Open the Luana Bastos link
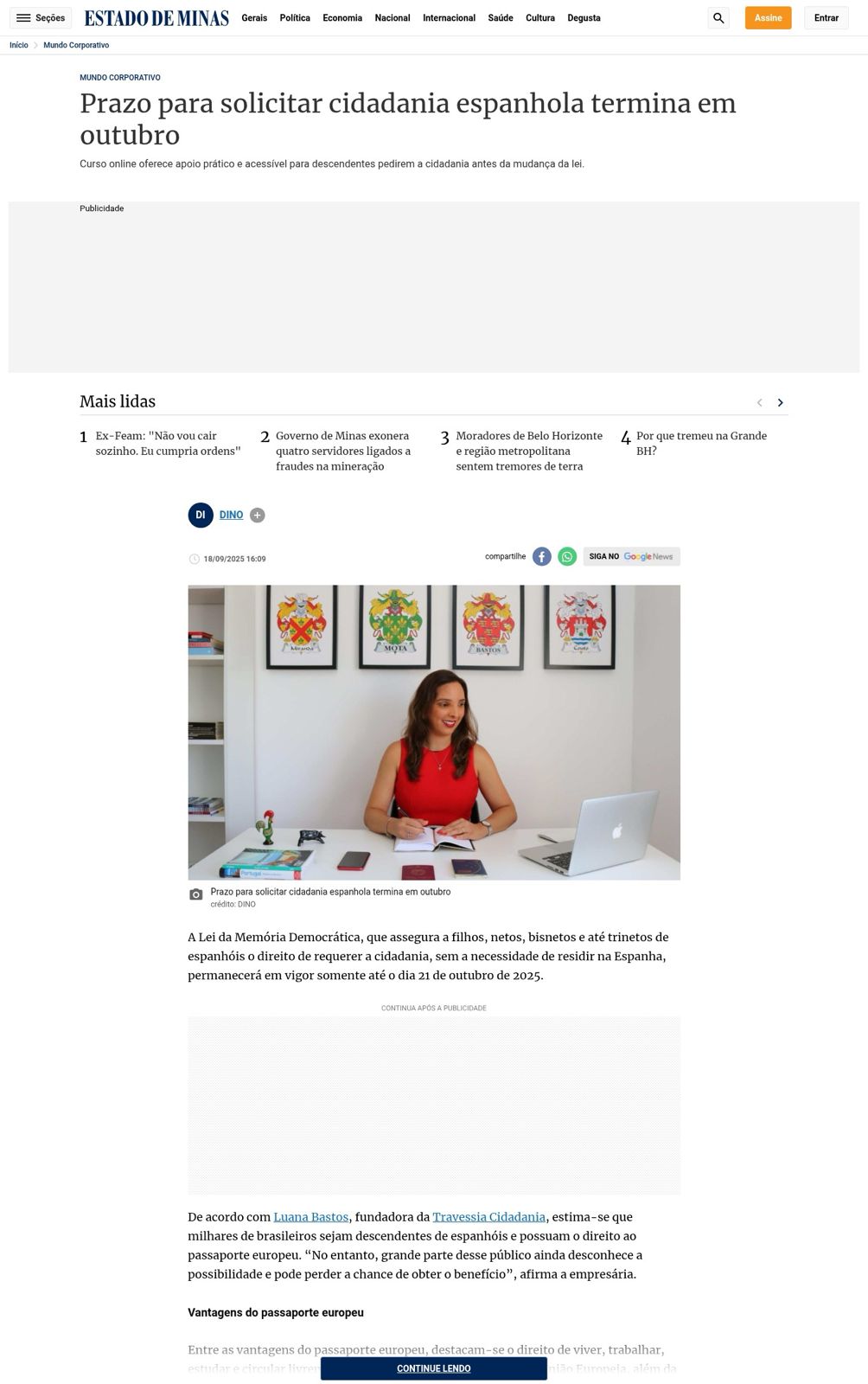The width and height of the screenshot is (868, 1384). (x=311, y=1217)
